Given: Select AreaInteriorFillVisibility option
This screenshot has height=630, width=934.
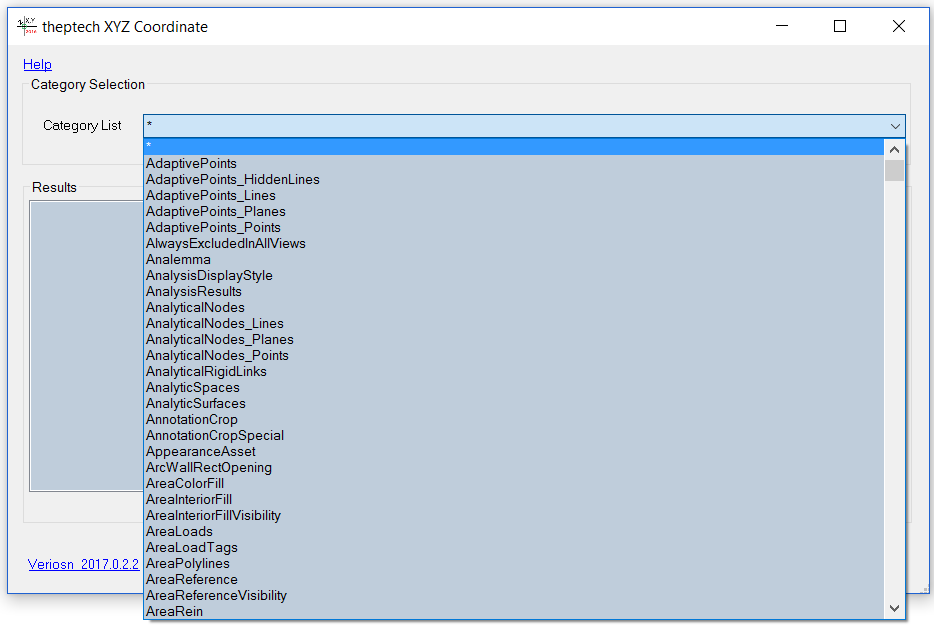Looking at the screenshot, I should click(513, 516).
